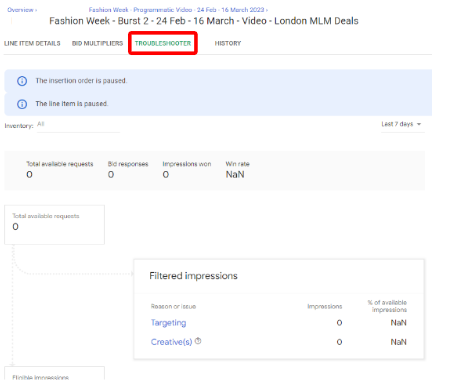Click the Reason or issue column header

pos(173,306)
